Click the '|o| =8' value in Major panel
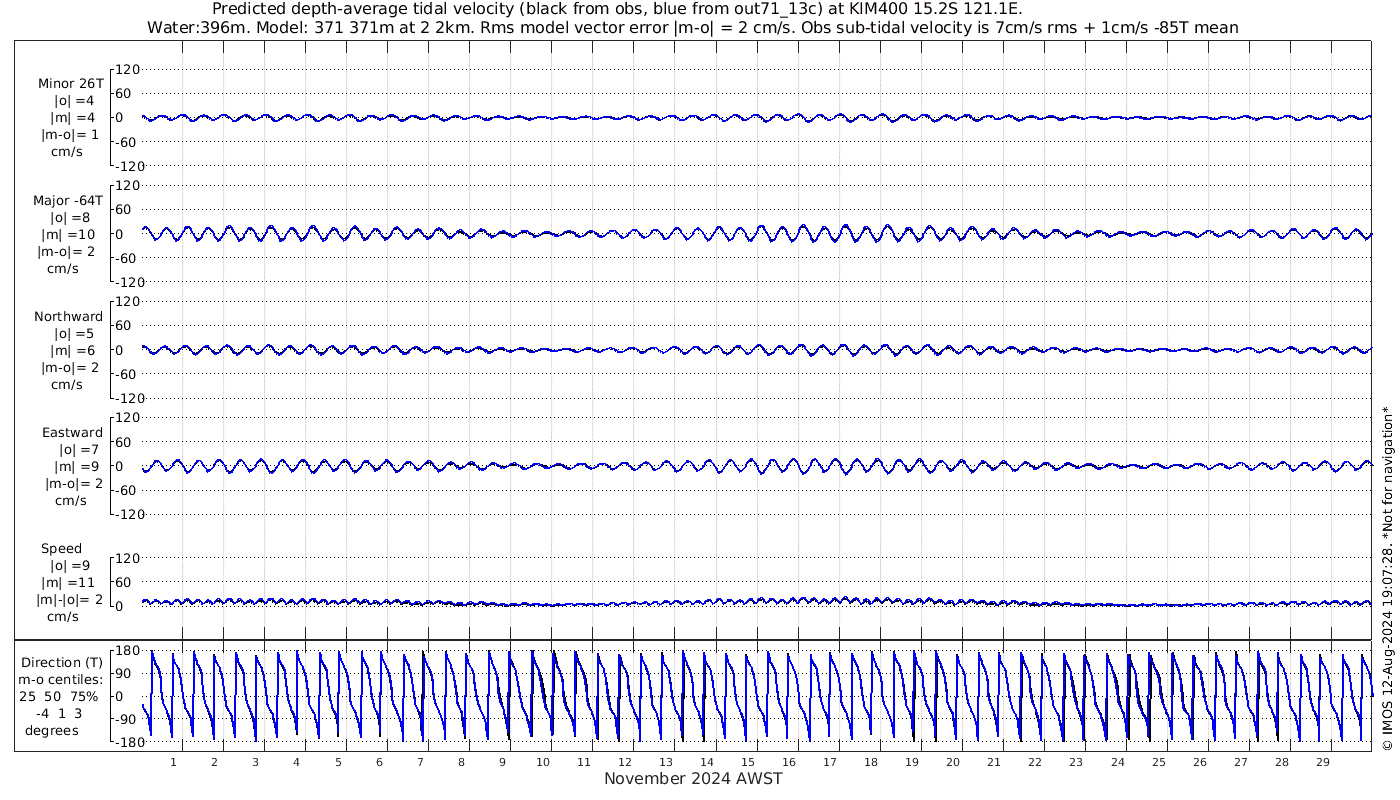 (70, 217)
